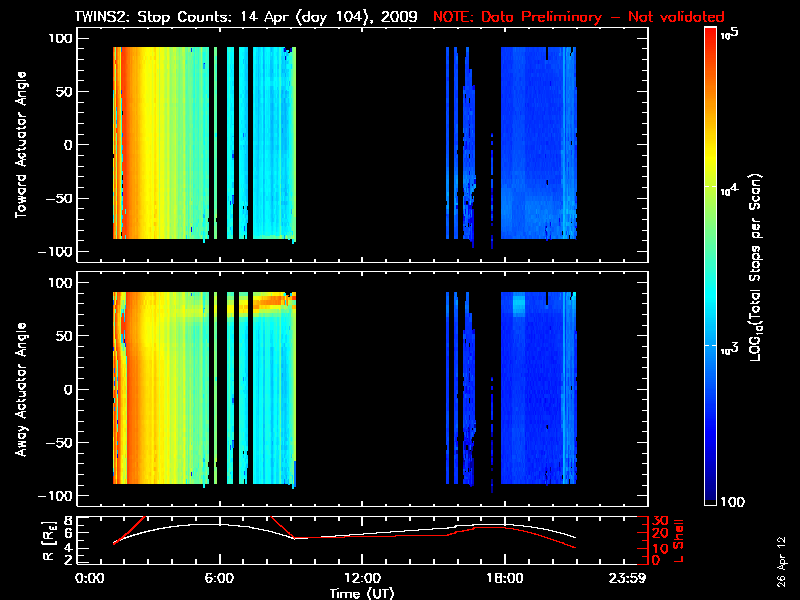Select the 0:00 tick on time axis

pos(89,579)
